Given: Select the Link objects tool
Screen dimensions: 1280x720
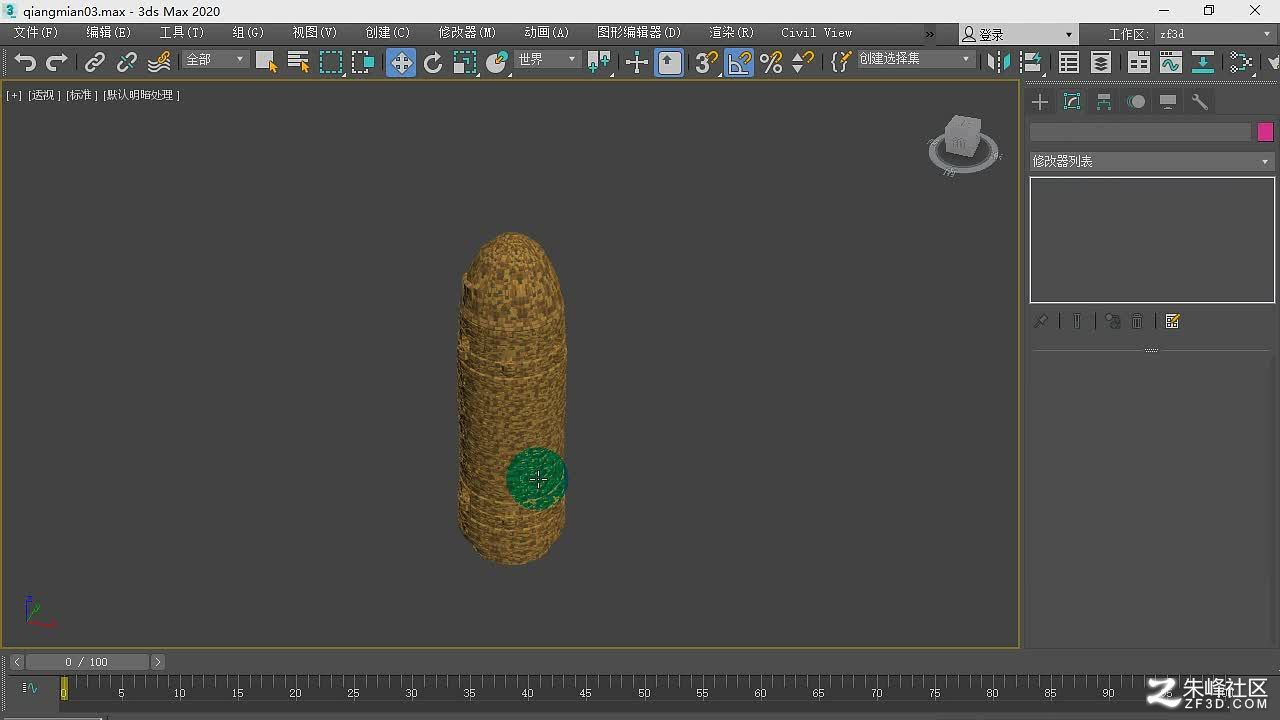Looking at the screenshot, I should tap(95, 62).
